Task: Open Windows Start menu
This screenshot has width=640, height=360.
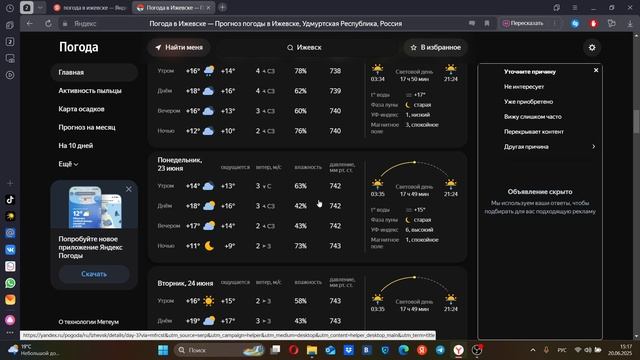Action: click(163, 350)
